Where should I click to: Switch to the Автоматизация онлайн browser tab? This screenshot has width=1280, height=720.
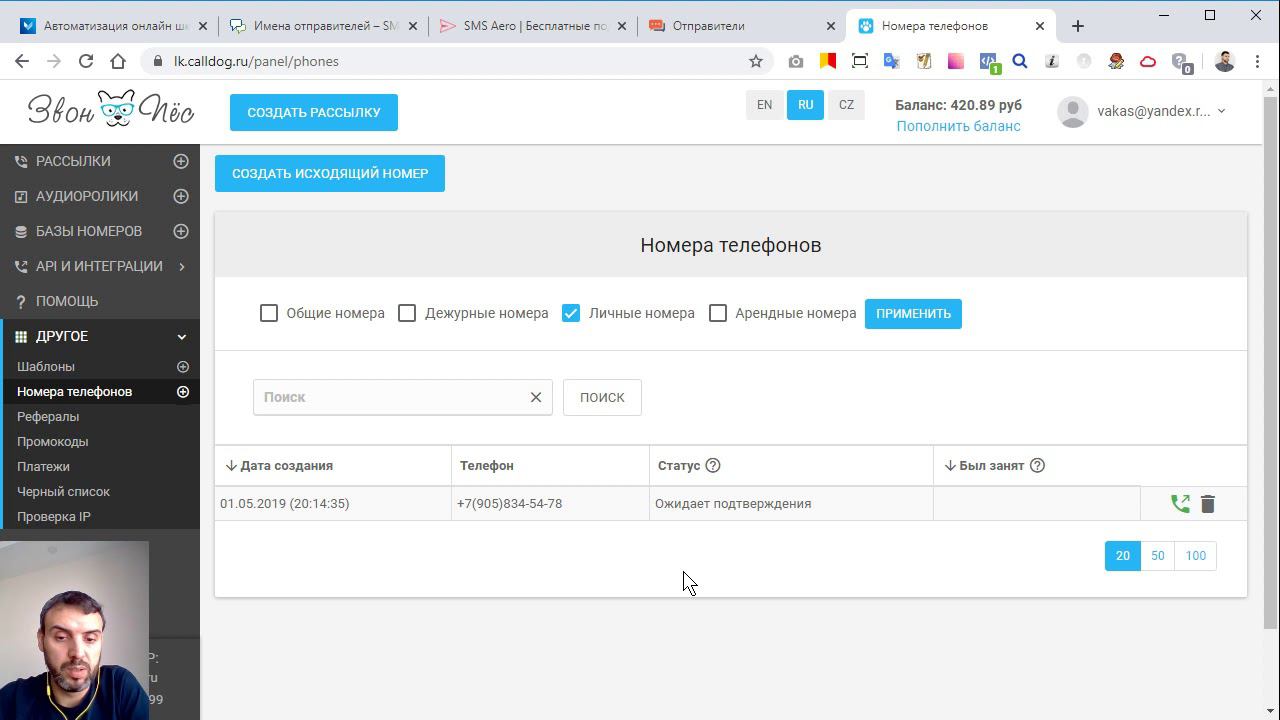[113, 26]
